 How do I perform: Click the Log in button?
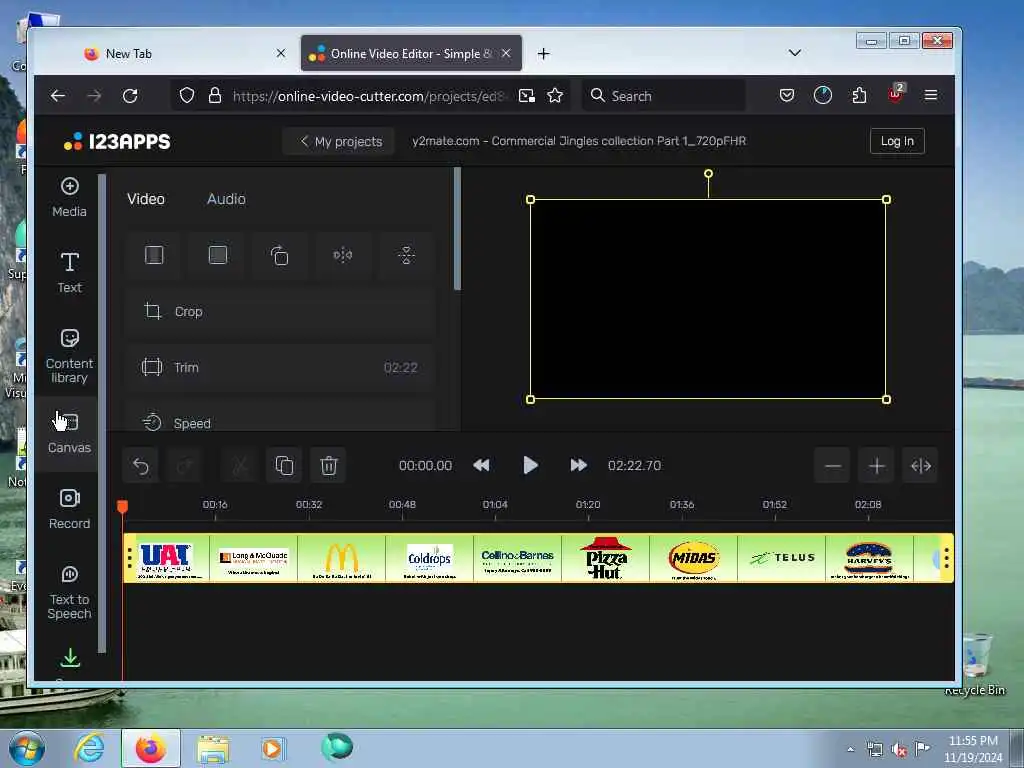click(897, 141)
